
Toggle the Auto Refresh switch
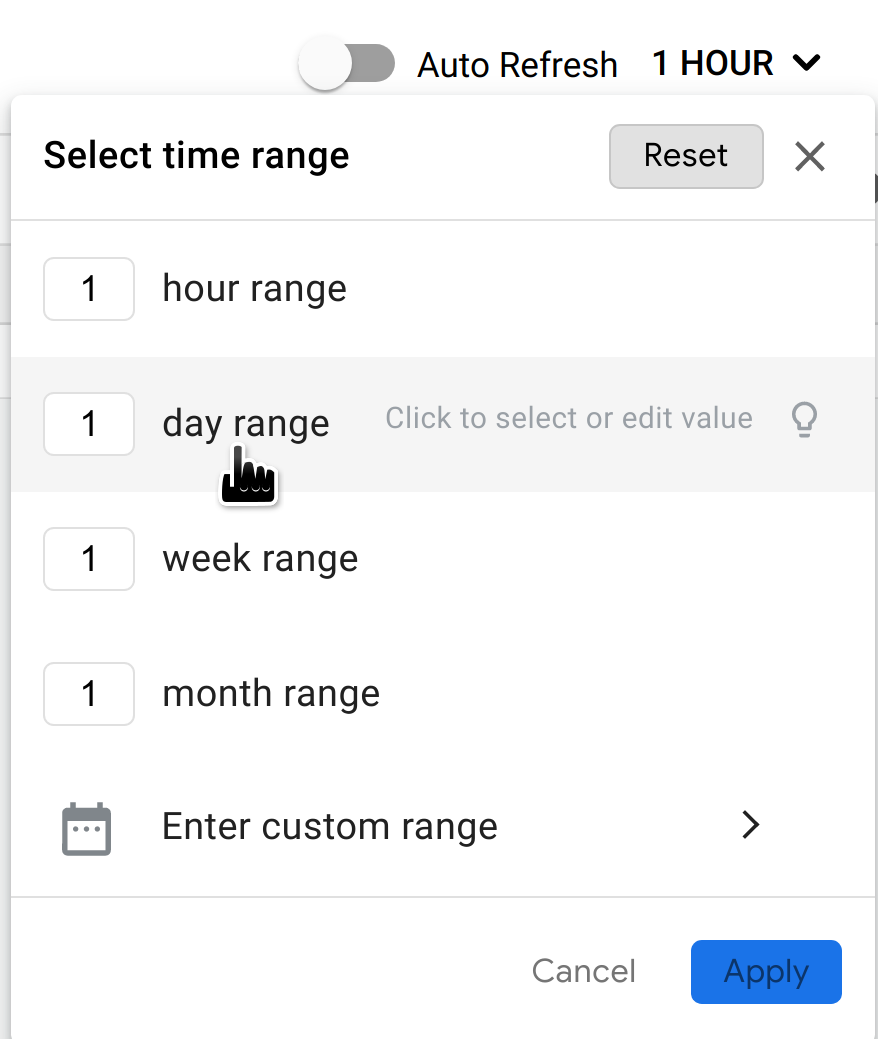[x=346, y=62]
